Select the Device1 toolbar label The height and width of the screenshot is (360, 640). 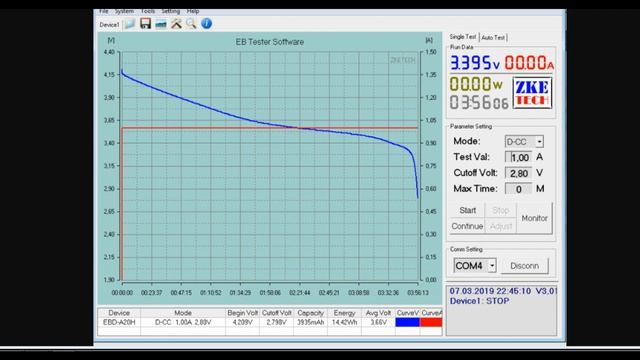click(x=109, y=25)
